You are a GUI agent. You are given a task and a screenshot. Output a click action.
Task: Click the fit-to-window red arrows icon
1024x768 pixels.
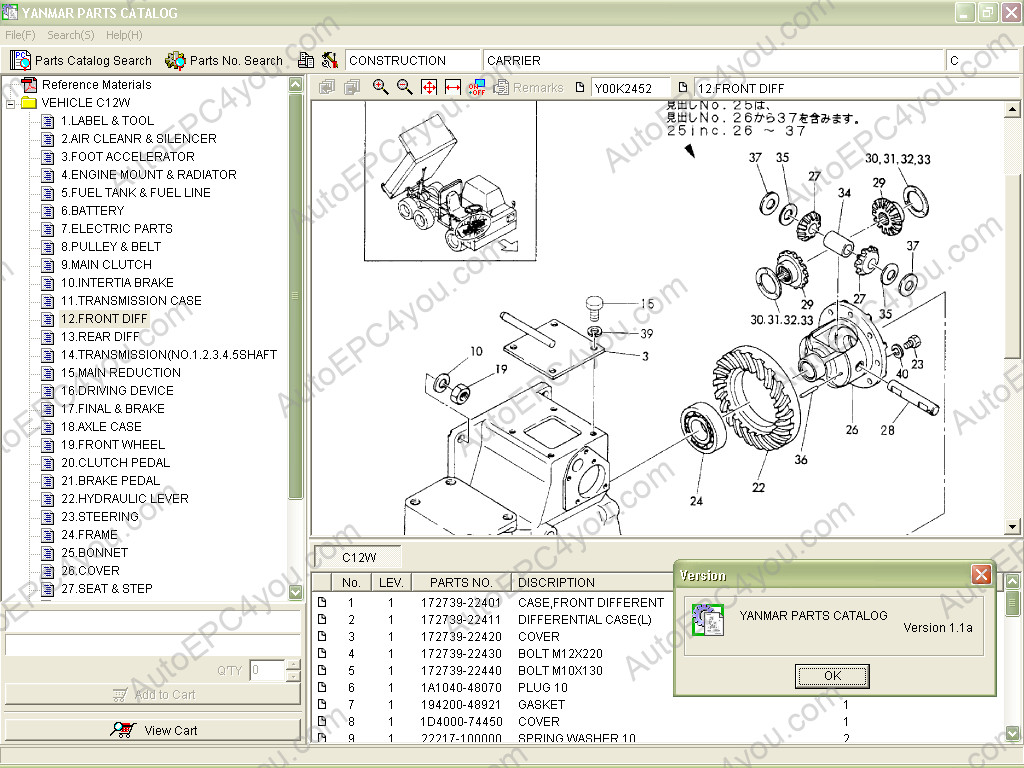tap(429, 87)
